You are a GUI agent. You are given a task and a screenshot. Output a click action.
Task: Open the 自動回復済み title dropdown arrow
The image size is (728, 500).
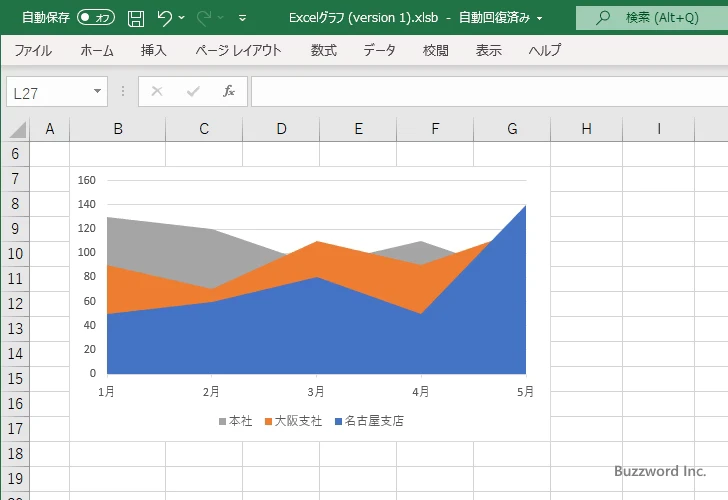pos(540,18)
